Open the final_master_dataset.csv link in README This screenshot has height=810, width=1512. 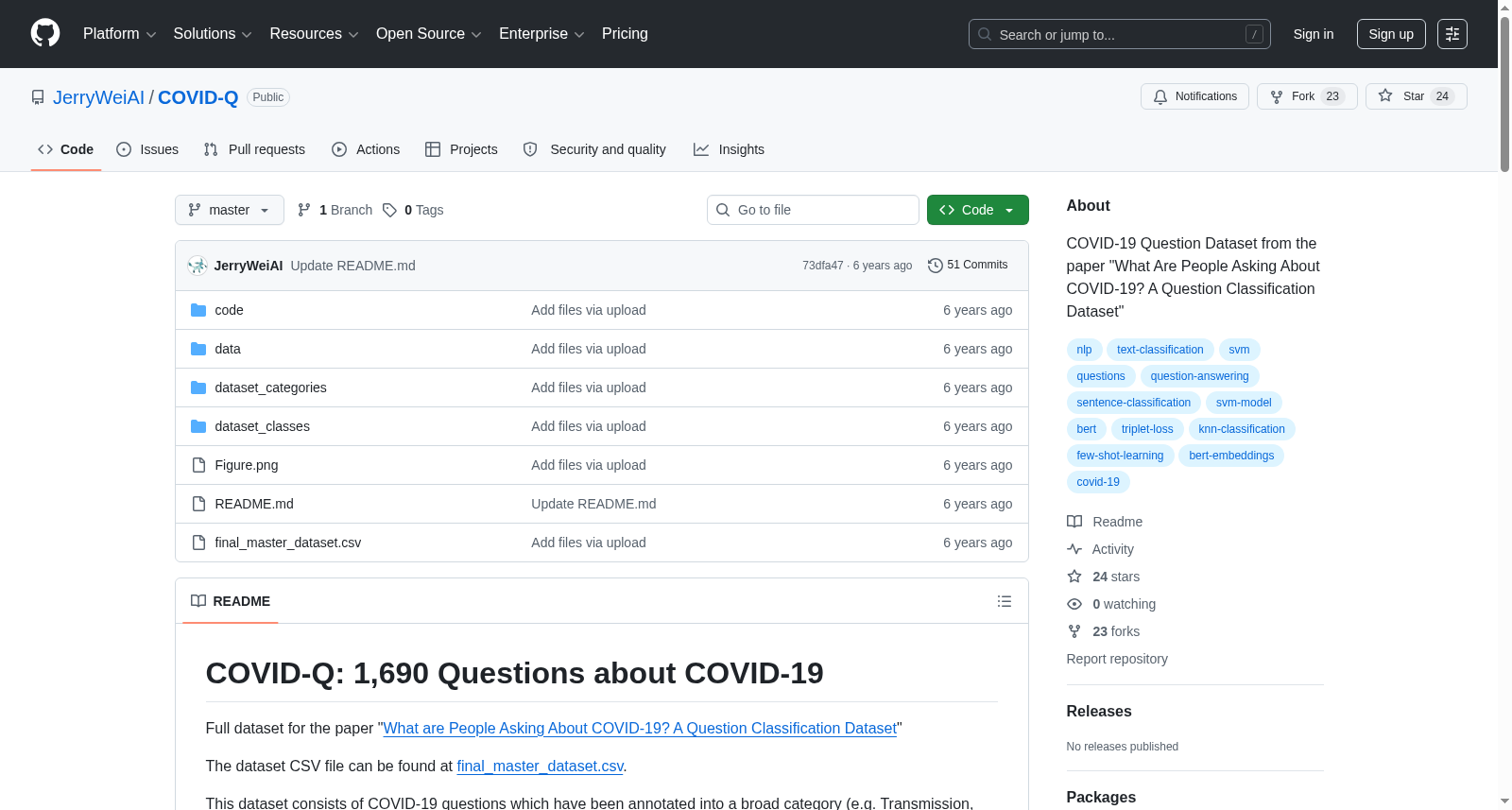(x=540, y=767)
